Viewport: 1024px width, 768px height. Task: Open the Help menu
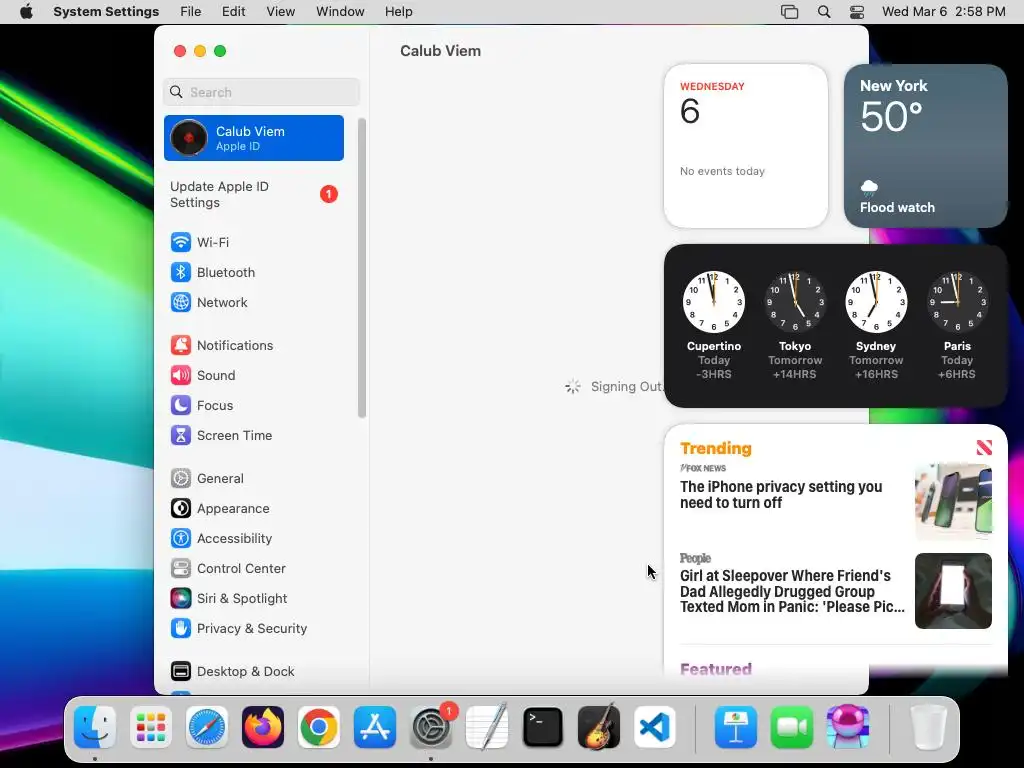click(398, 12)
